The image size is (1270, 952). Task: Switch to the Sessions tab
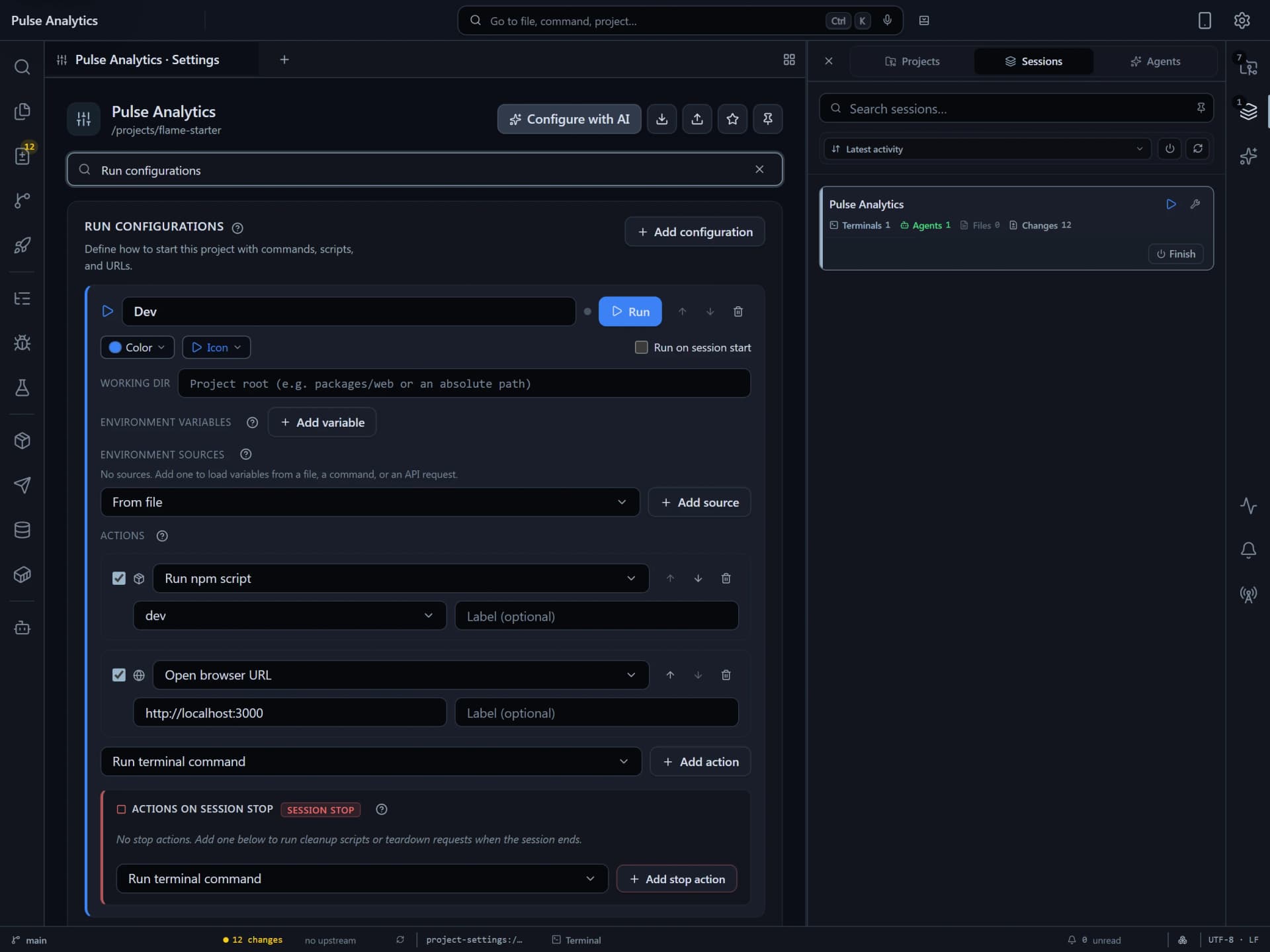coord(1033,62)
